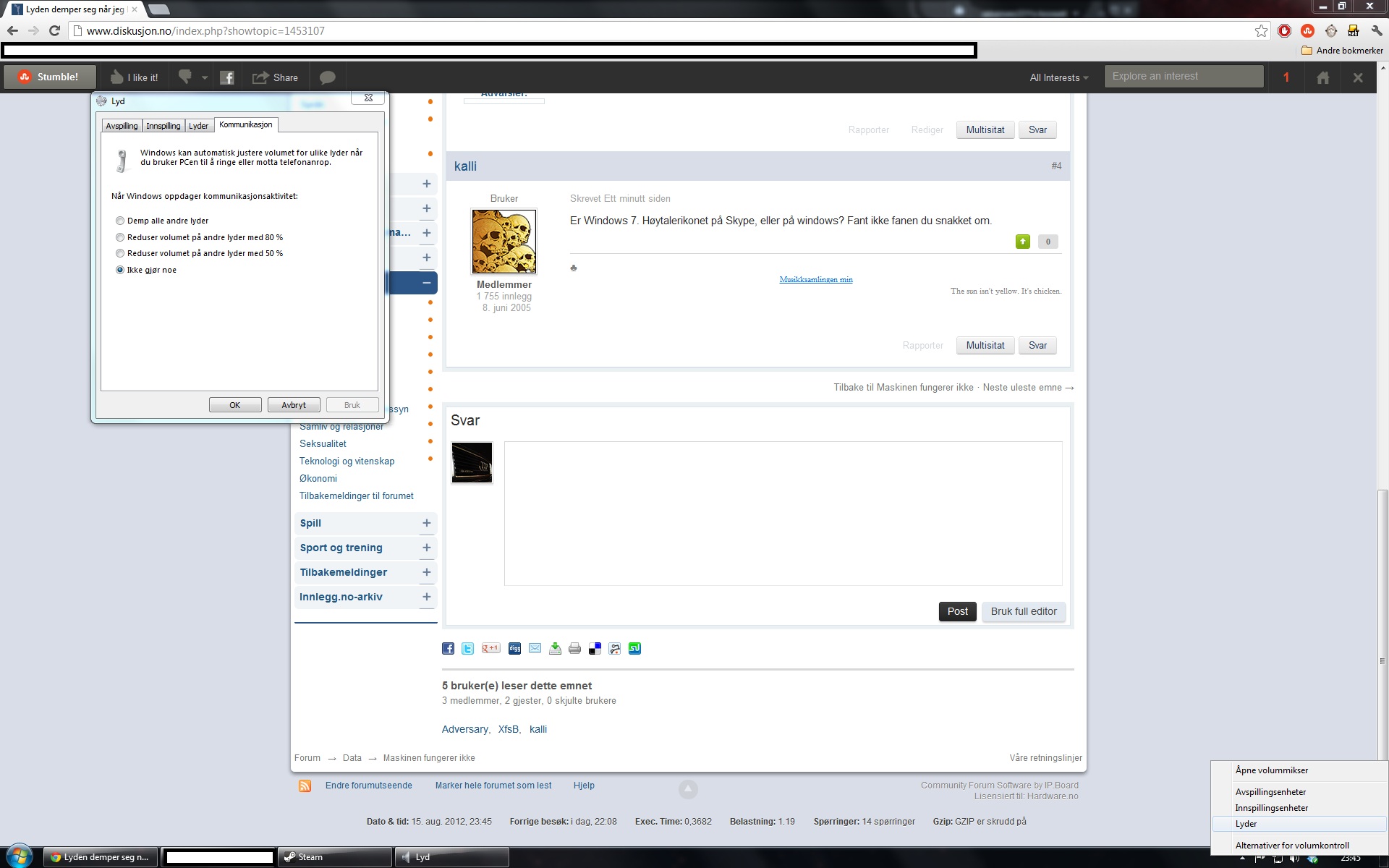Share topic on Facebook below the reply box
Image resolution: width=1389 pixels, height=868 pixels.
point(448,648)
